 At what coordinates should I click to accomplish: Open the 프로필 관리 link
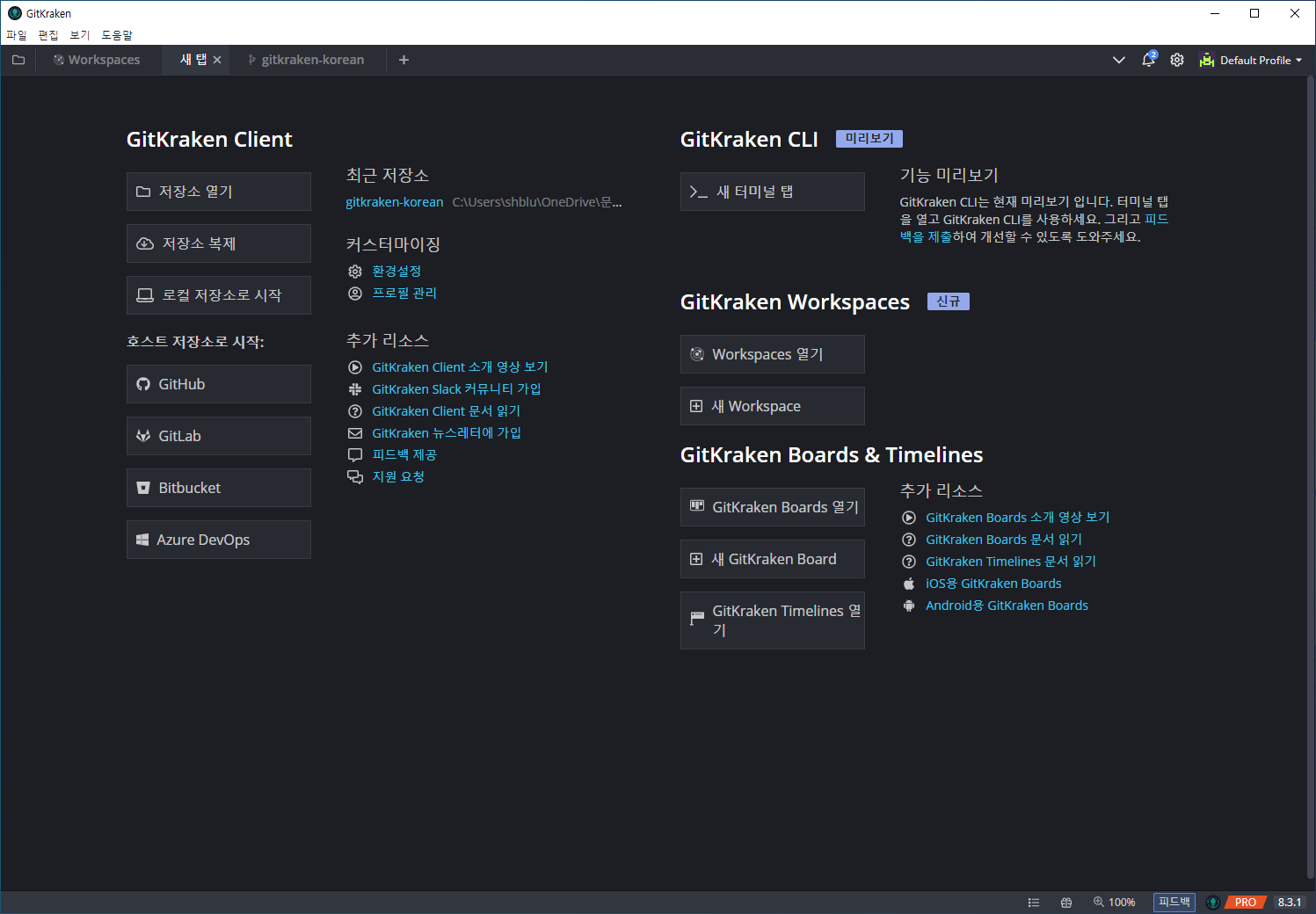(x=404, y=294)
